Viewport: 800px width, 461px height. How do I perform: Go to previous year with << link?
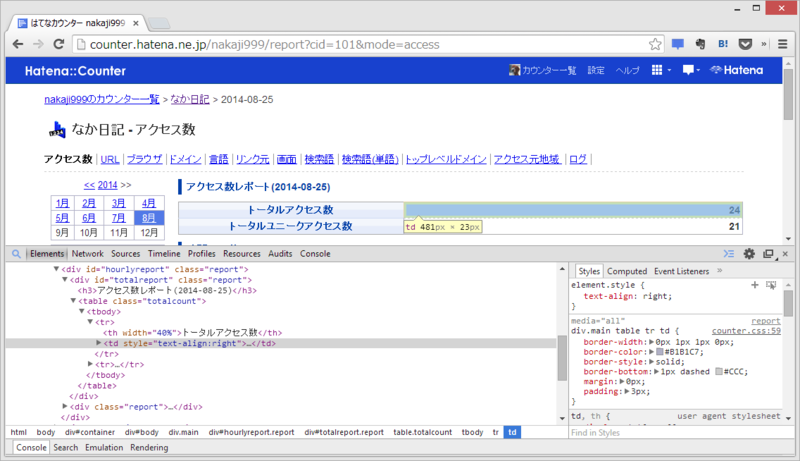[89, 185]
